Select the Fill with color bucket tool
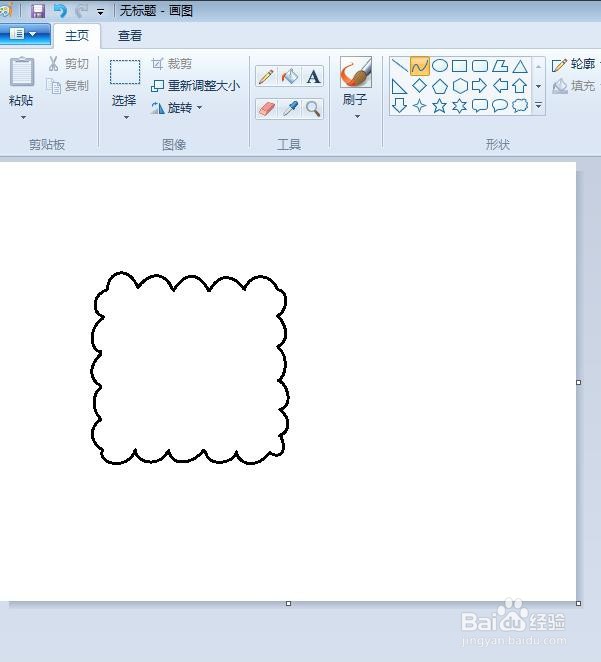601x662 pixels. pos(290,76)
